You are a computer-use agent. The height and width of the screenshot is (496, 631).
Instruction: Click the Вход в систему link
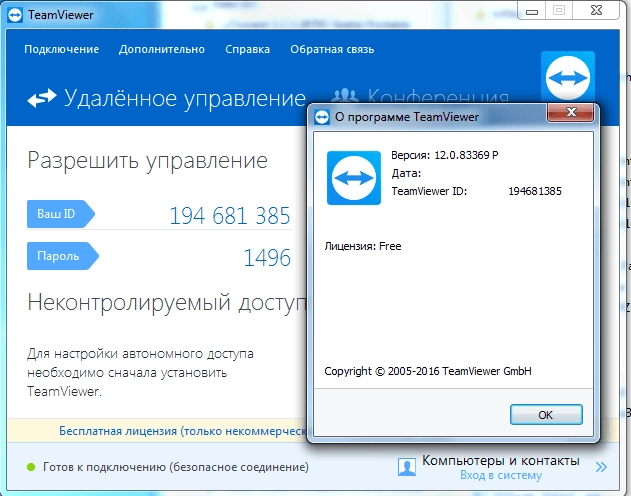[x=501, y=475]
